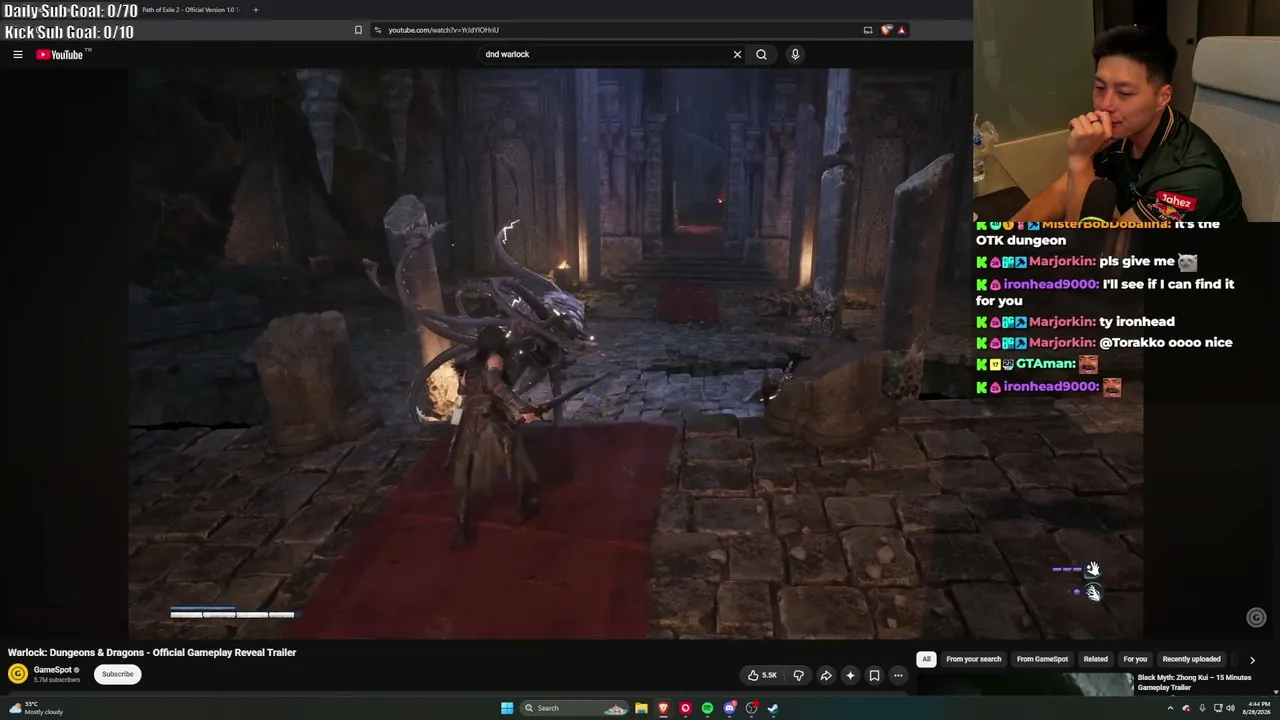Open the taskbar volume speaker control
The height and width of the screenshot is (720, 1280).
[x=1229, y=708]
